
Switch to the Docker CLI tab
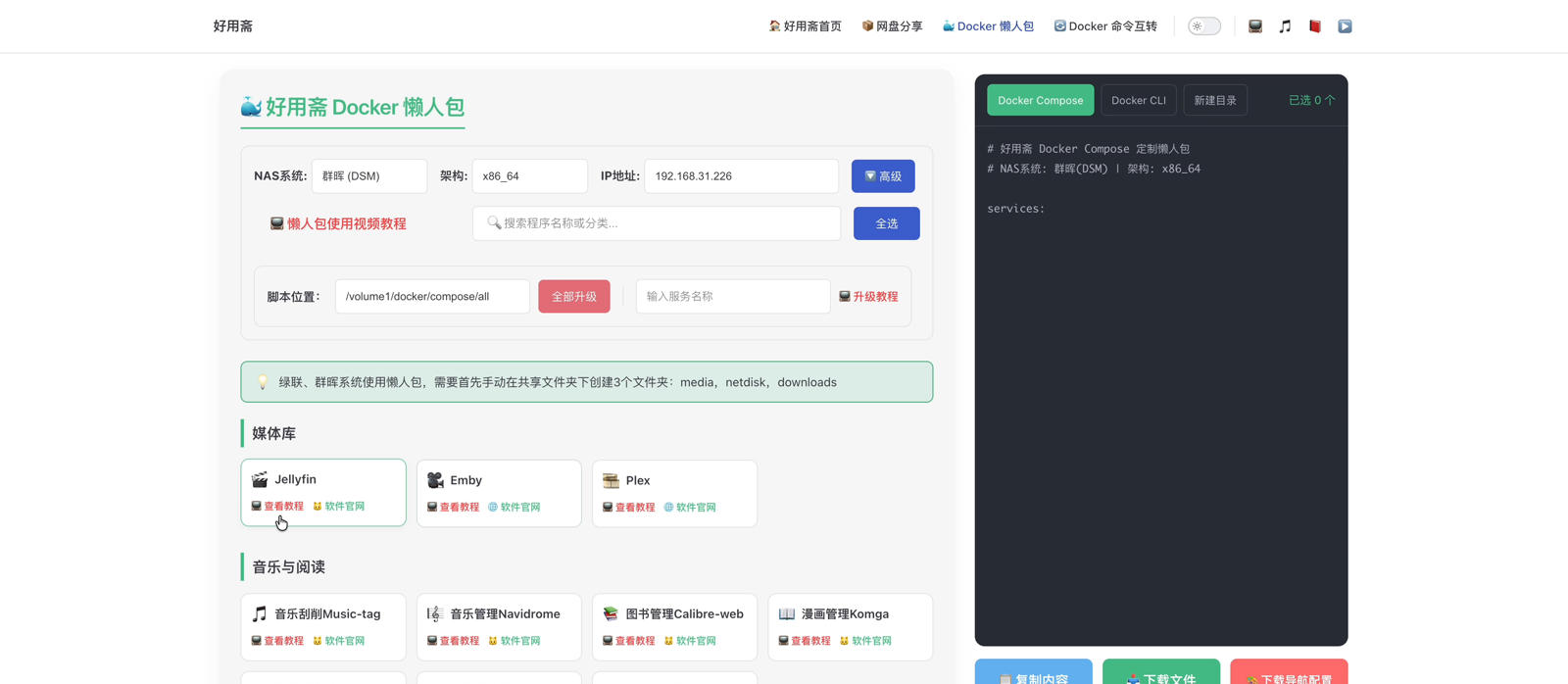1139,100
